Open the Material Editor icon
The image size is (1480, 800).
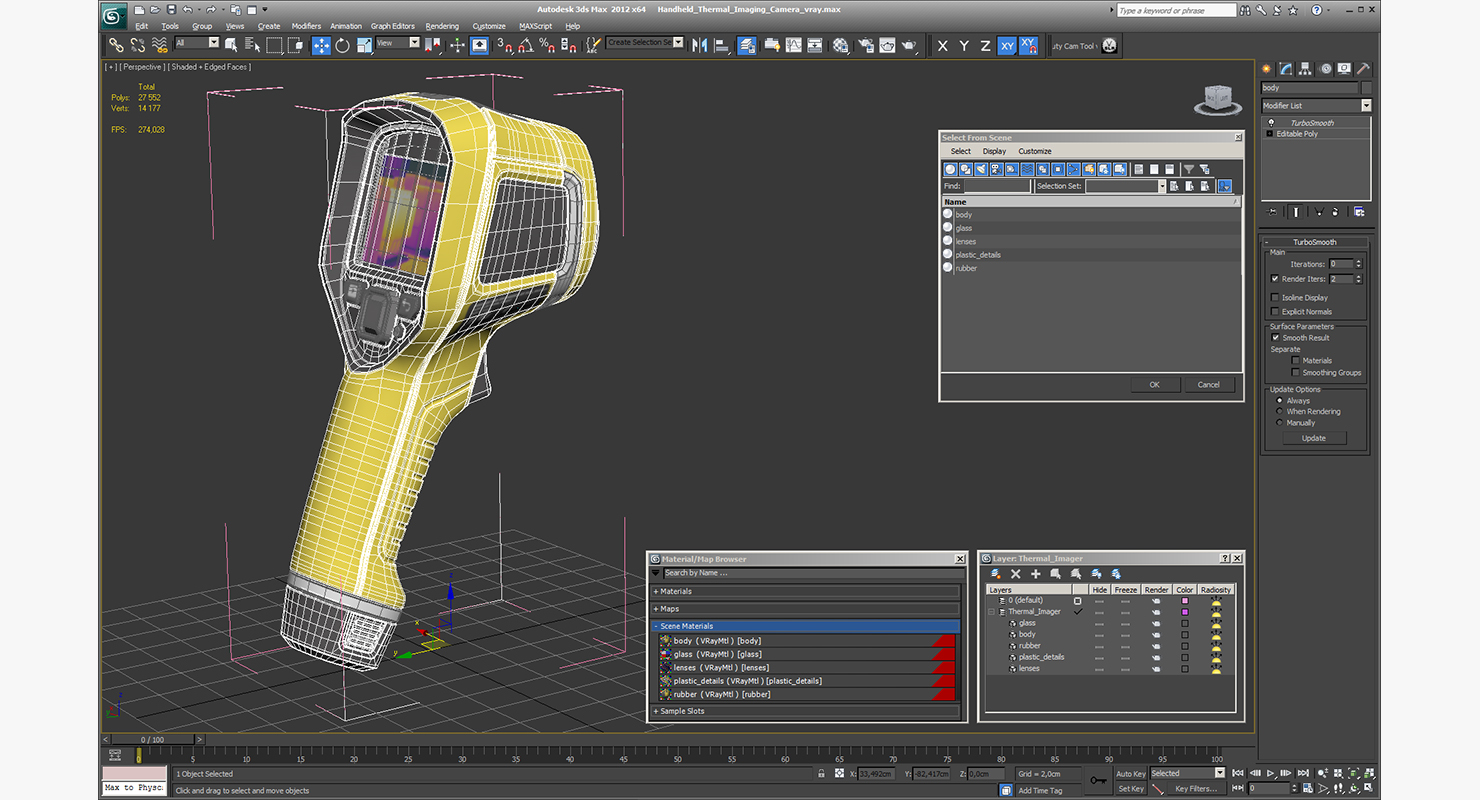click(841, 45)
